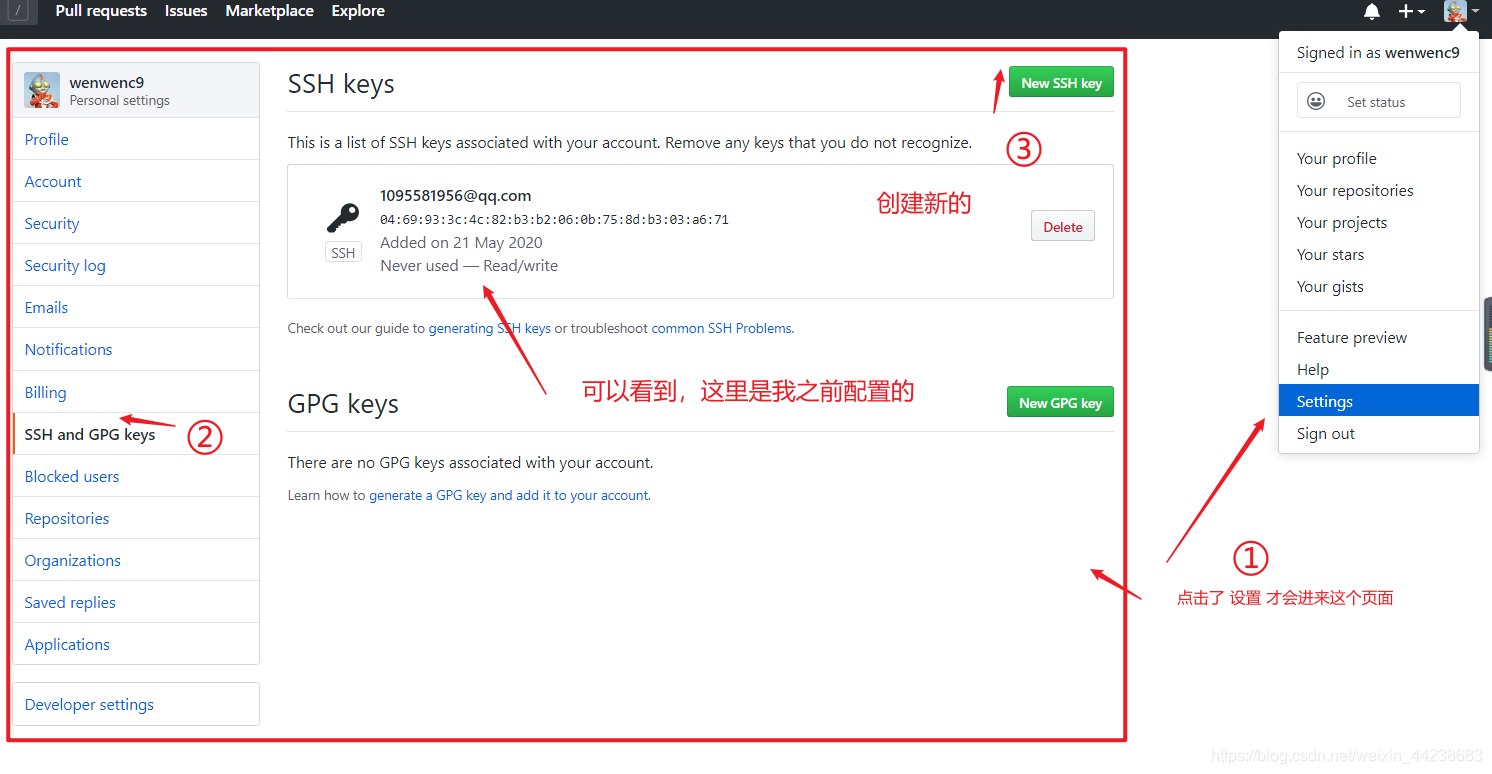
Task: Open Billing settings
Action: click(136, 392)
